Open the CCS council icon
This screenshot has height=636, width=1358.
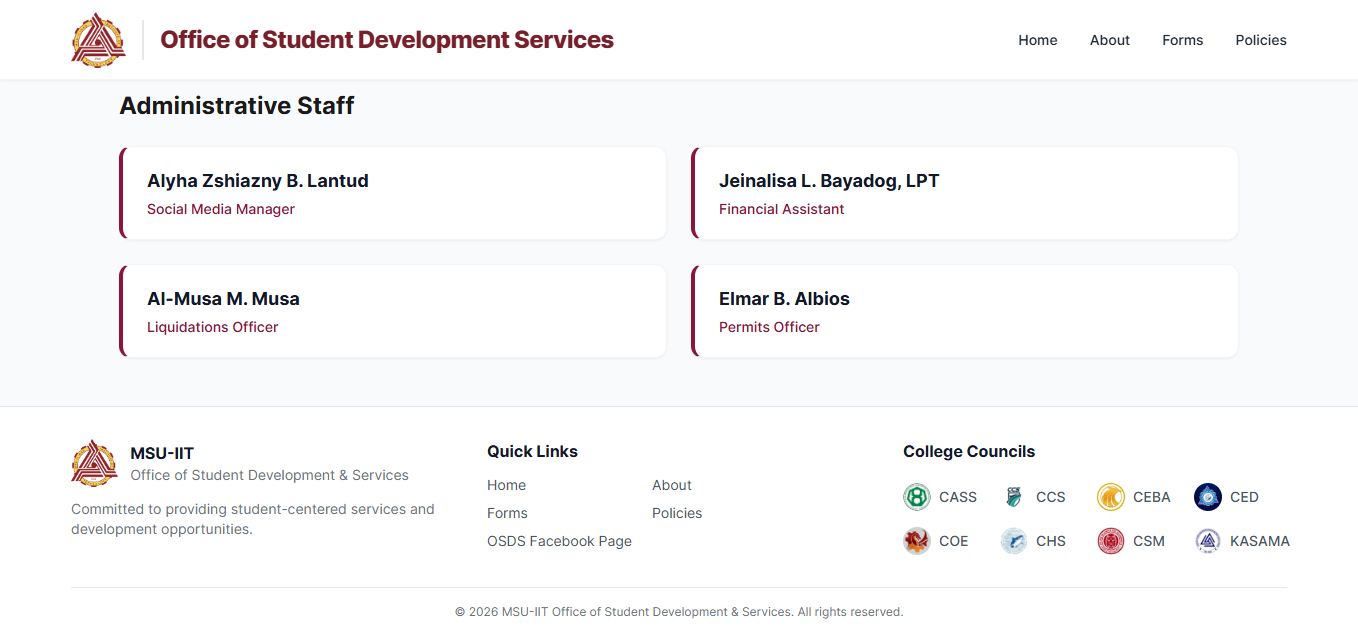click(x=1013, y=497)
